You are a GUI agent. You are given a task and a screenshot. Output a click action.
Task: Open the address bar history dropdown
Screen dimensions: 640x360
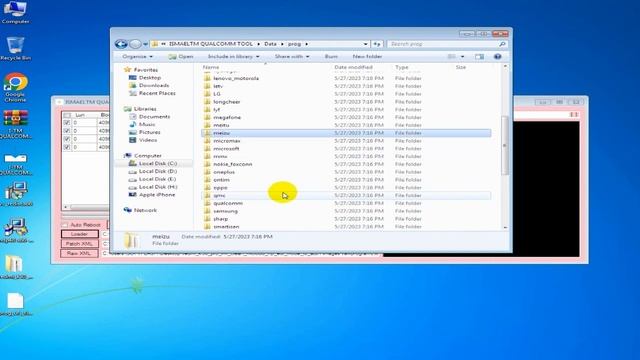tap(365, 44)
